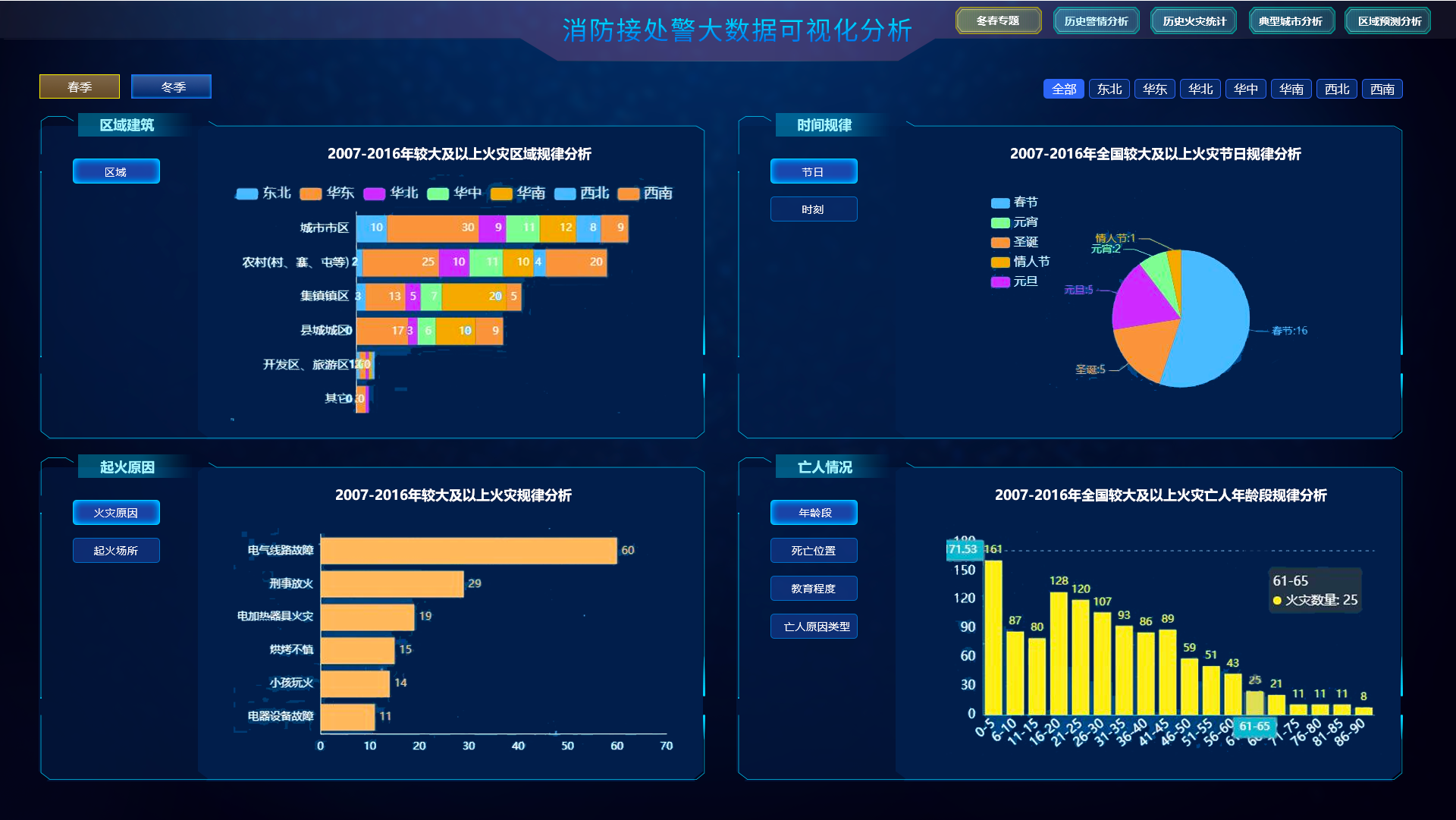Click the 烘烤不慎 bar

[358, 650]
